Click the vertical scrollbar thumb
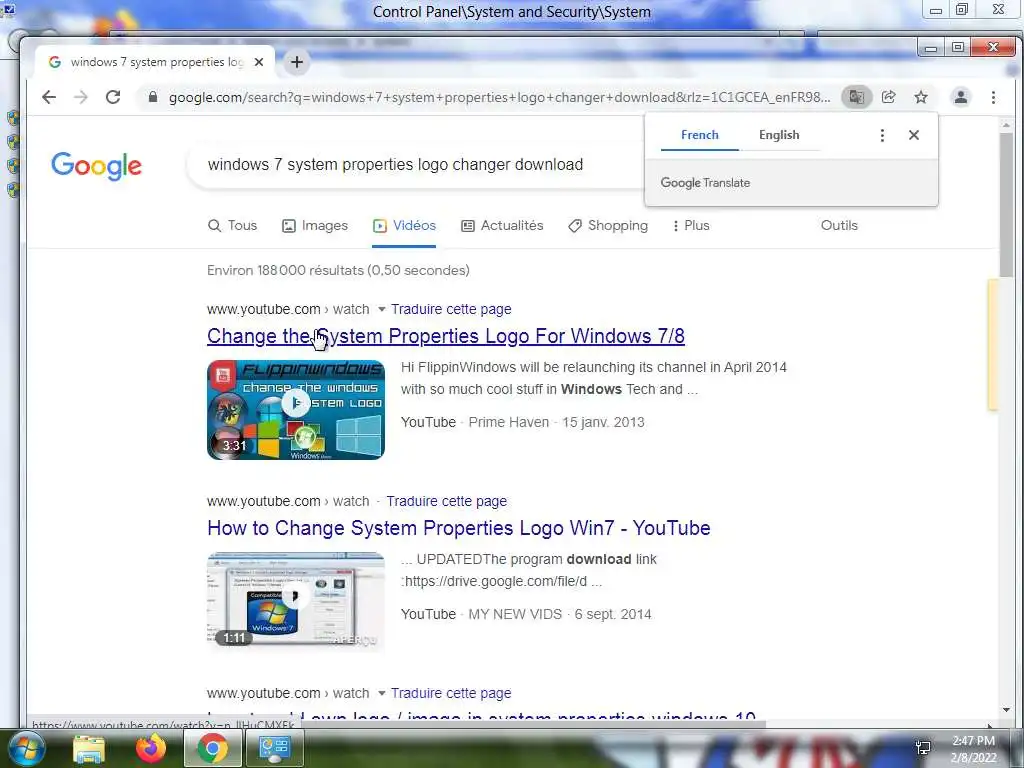Viewport: 1024px width, 768px height. point(1006,205)
